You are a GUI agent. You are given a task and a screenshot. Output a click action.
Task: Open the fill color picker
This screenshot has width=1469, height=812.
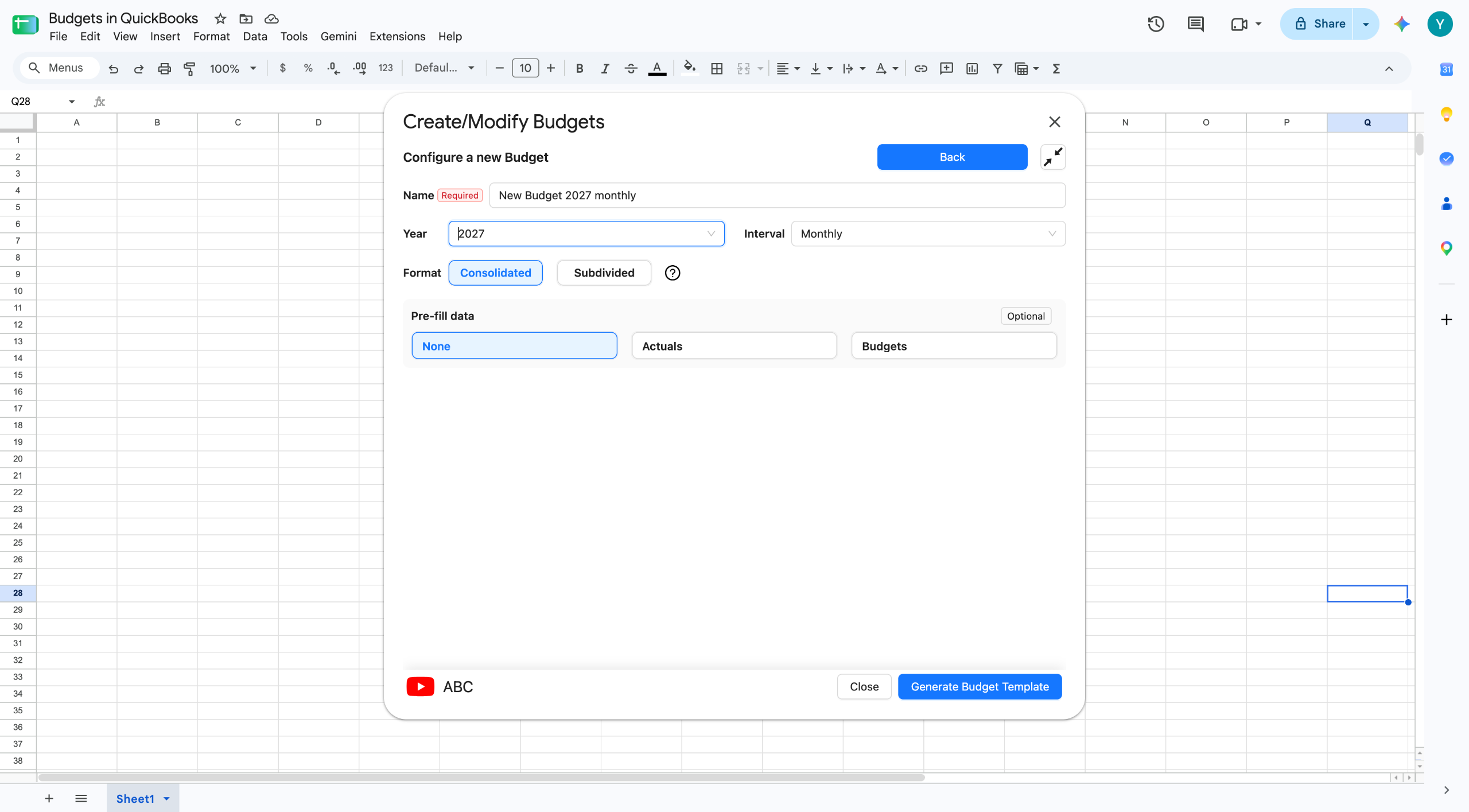click(x=690, y=68)
